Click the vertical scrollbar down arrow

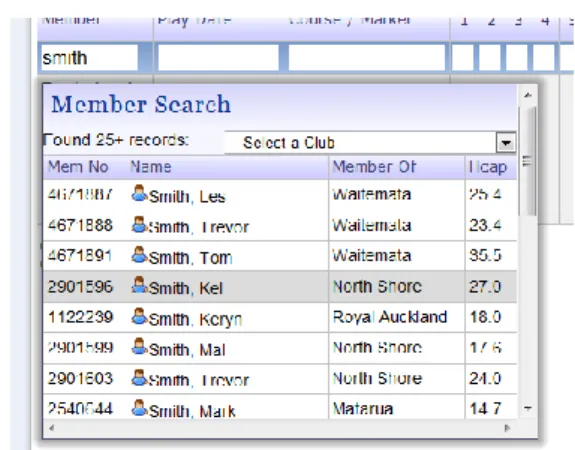[528, 408]
